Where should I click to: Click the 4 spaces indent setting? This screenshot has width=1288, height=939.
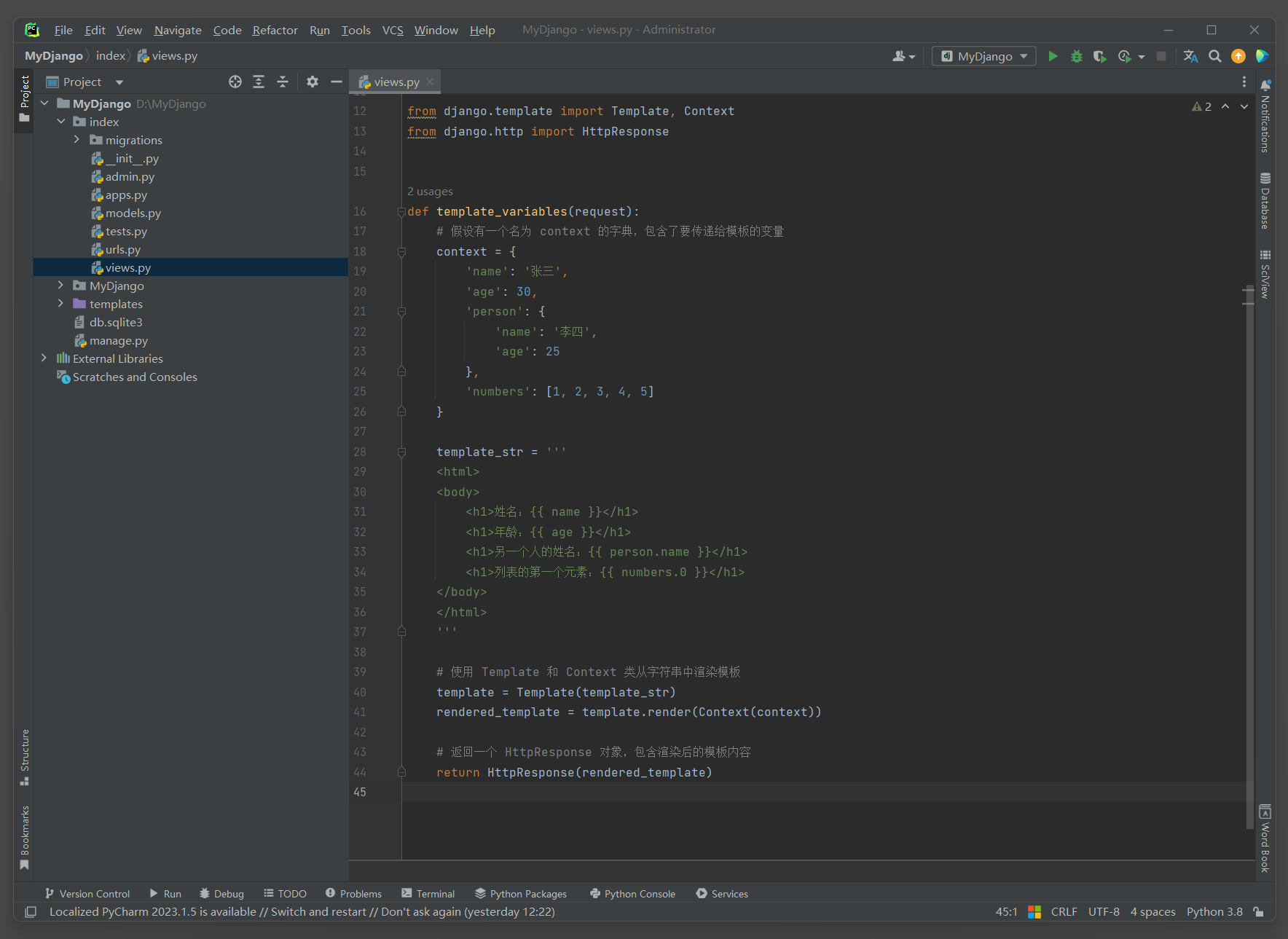(1152, 912)
